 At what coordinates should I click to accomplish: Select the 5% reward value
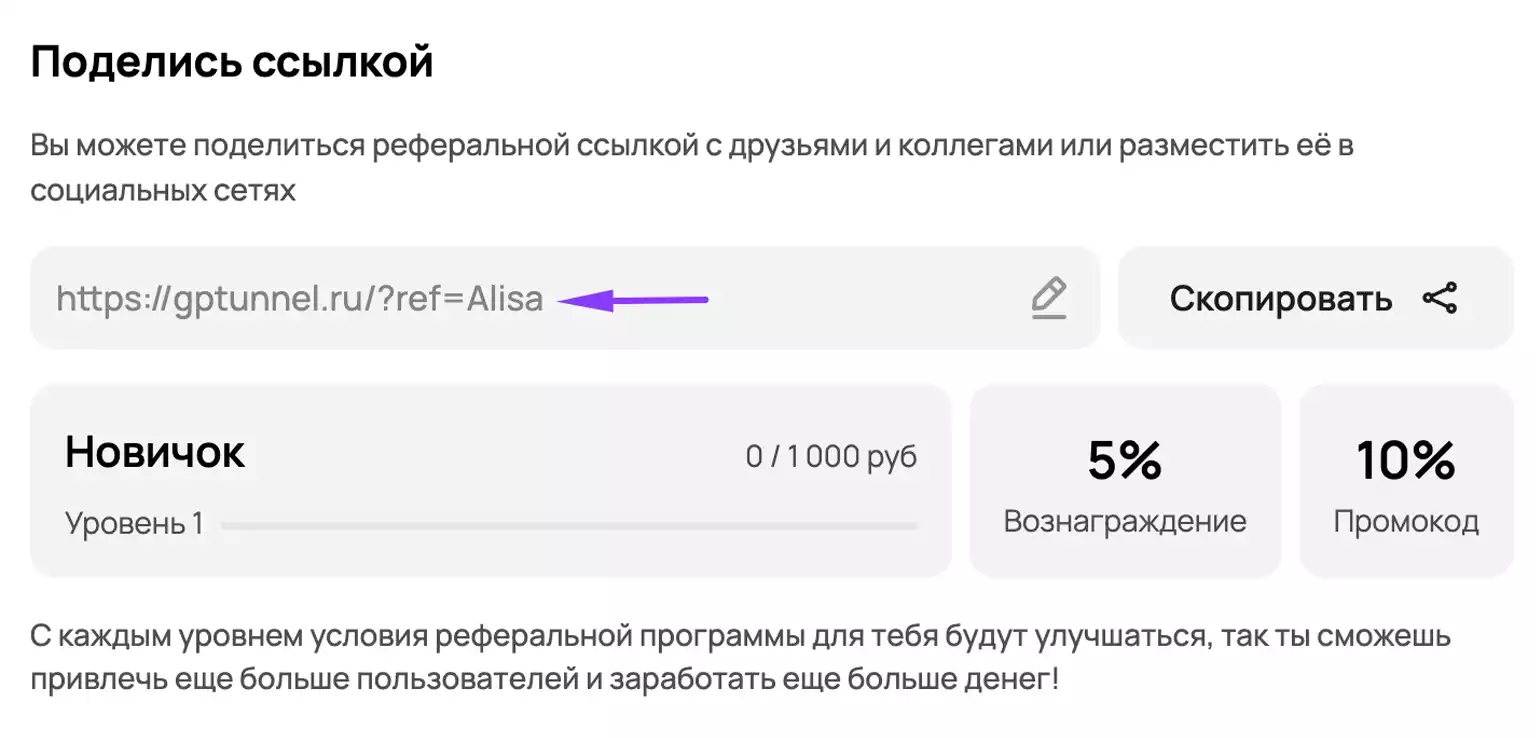coord(1125,460)
